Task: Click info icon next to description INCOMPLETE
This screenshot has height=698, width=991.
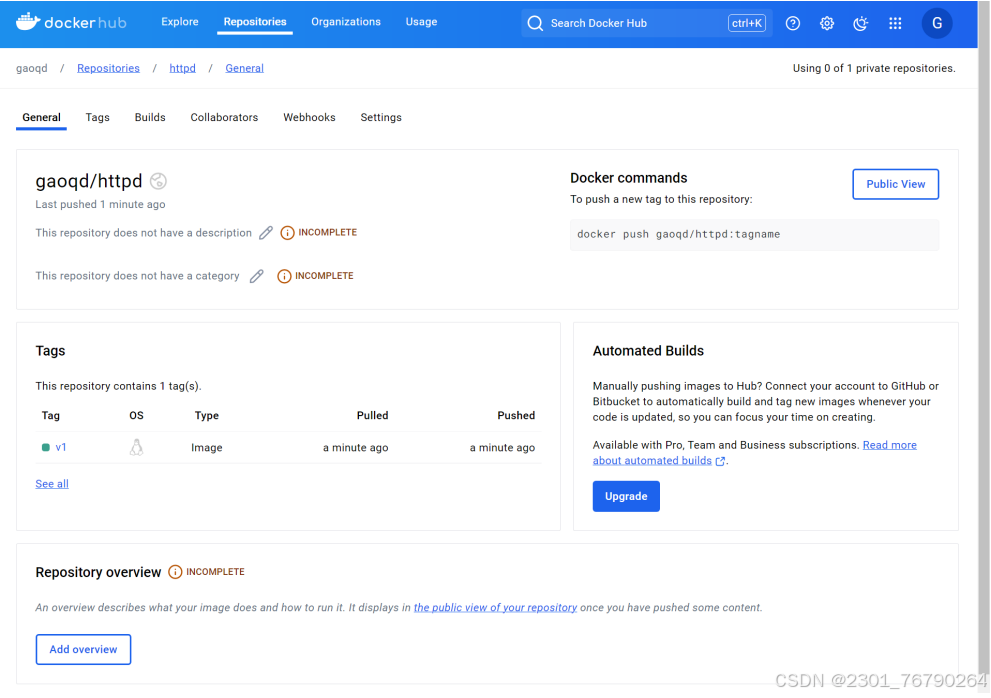Action: (288, 233)
